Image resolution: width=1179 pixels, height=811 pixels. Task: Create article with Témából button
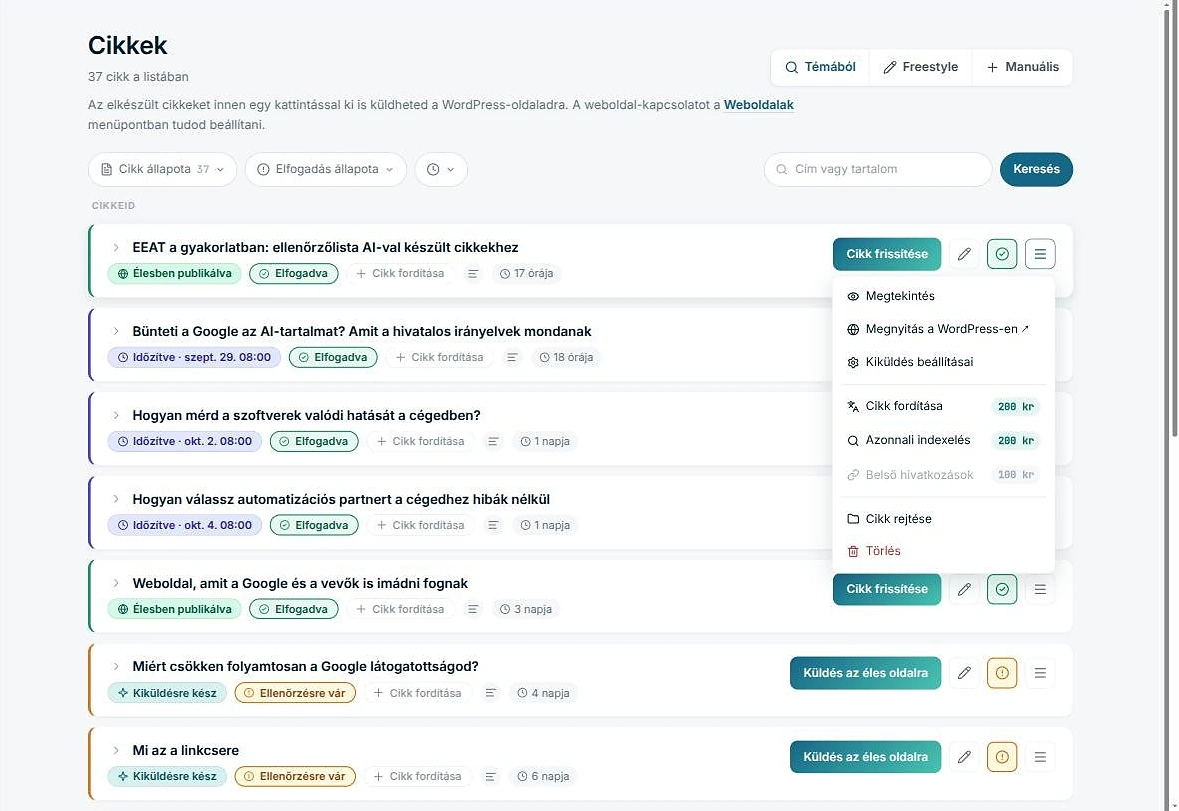pyautogui.click(x=820, y=67)
